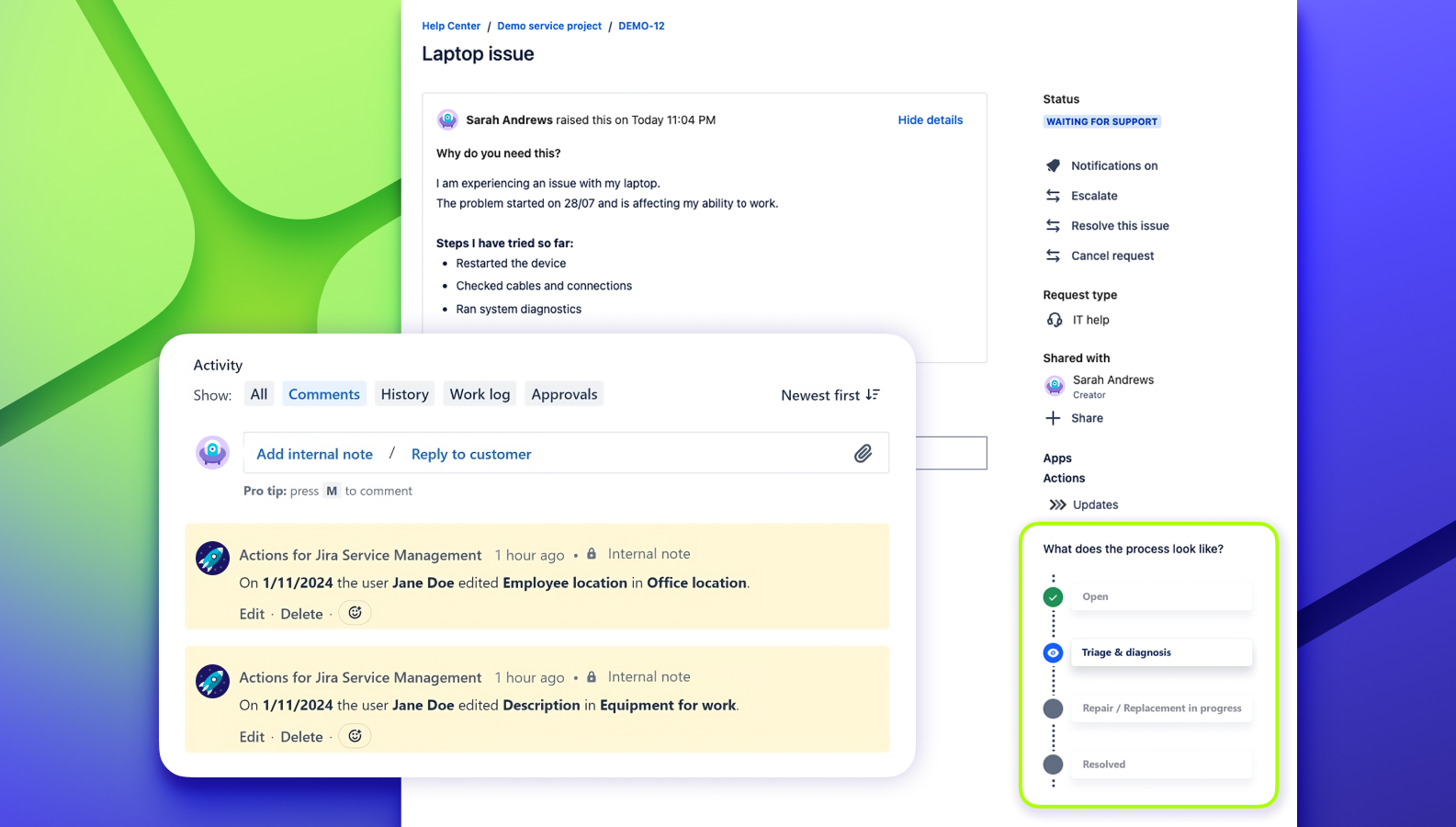The width and height of the screenshot is (1456, 827).
Task: Open the Updates action
Action: pyautogui.click(x=1095, y=504)
